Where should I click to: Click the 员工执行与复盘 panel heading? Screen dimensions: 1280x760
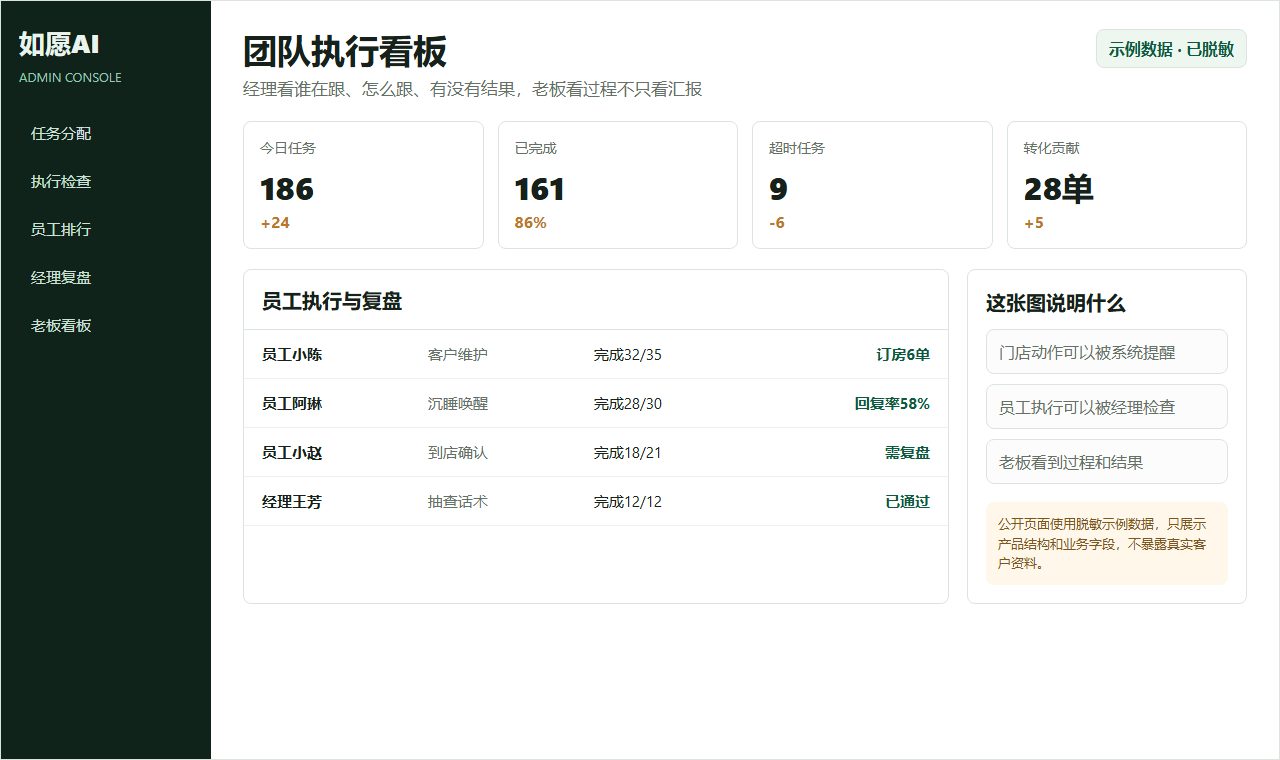(x=332, y=302)
